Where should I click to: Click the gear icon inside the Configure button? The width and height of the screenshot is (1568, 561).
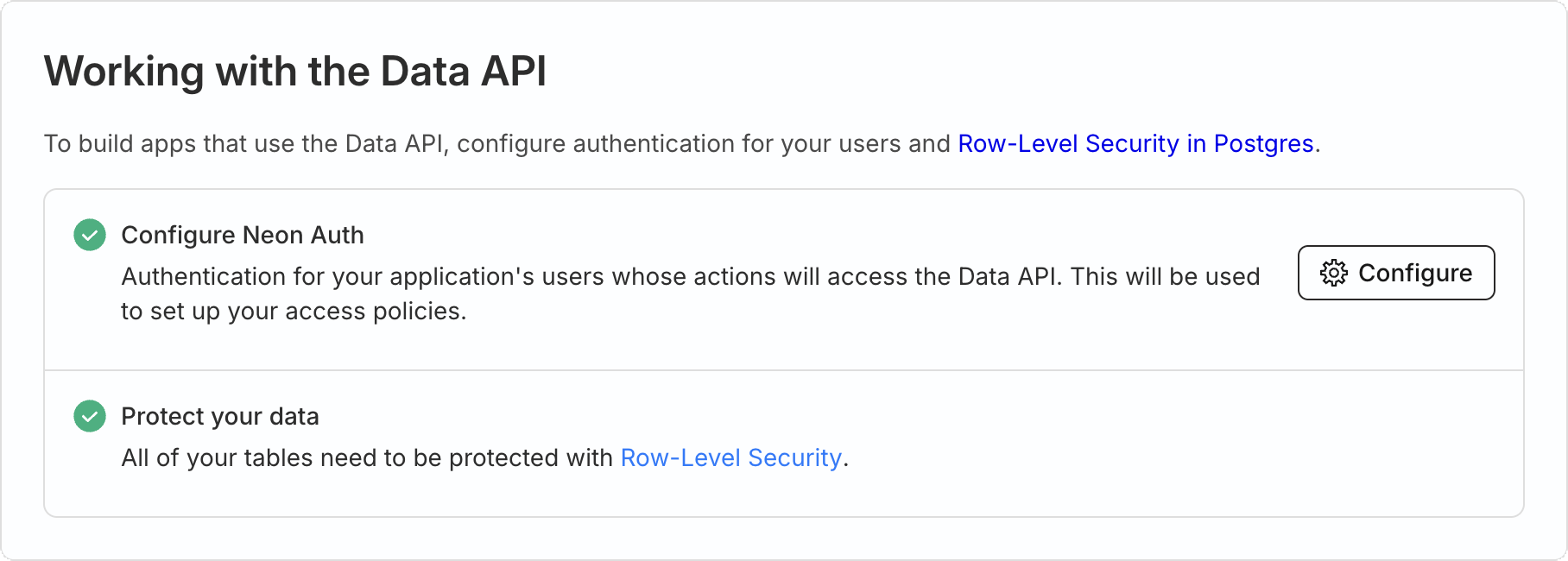coord(1334,273)
